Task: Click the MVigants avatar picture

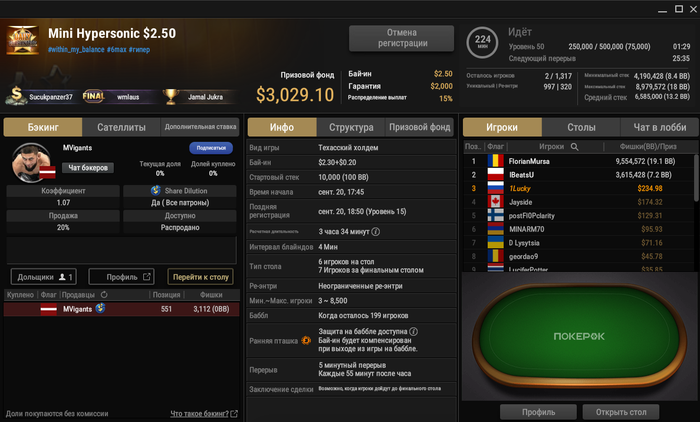Action: pos(30,163)
